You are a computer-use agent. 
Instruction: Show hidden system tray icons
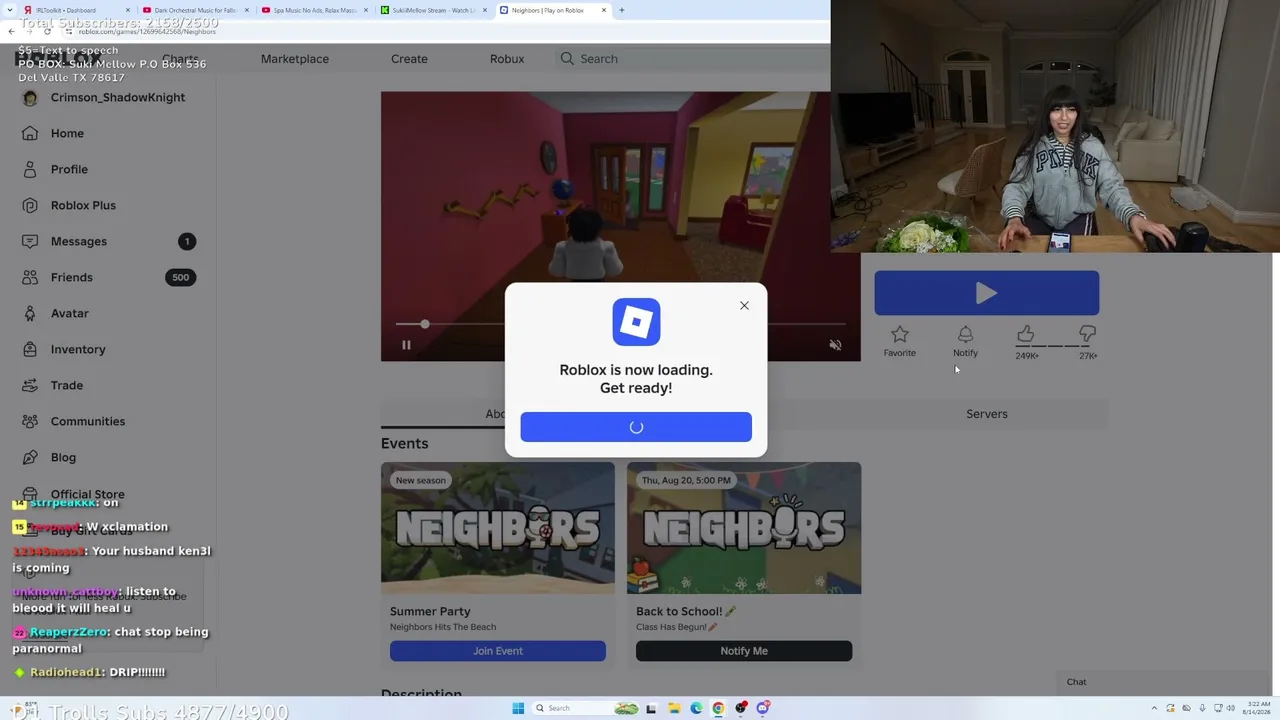tap(1155, 708)
